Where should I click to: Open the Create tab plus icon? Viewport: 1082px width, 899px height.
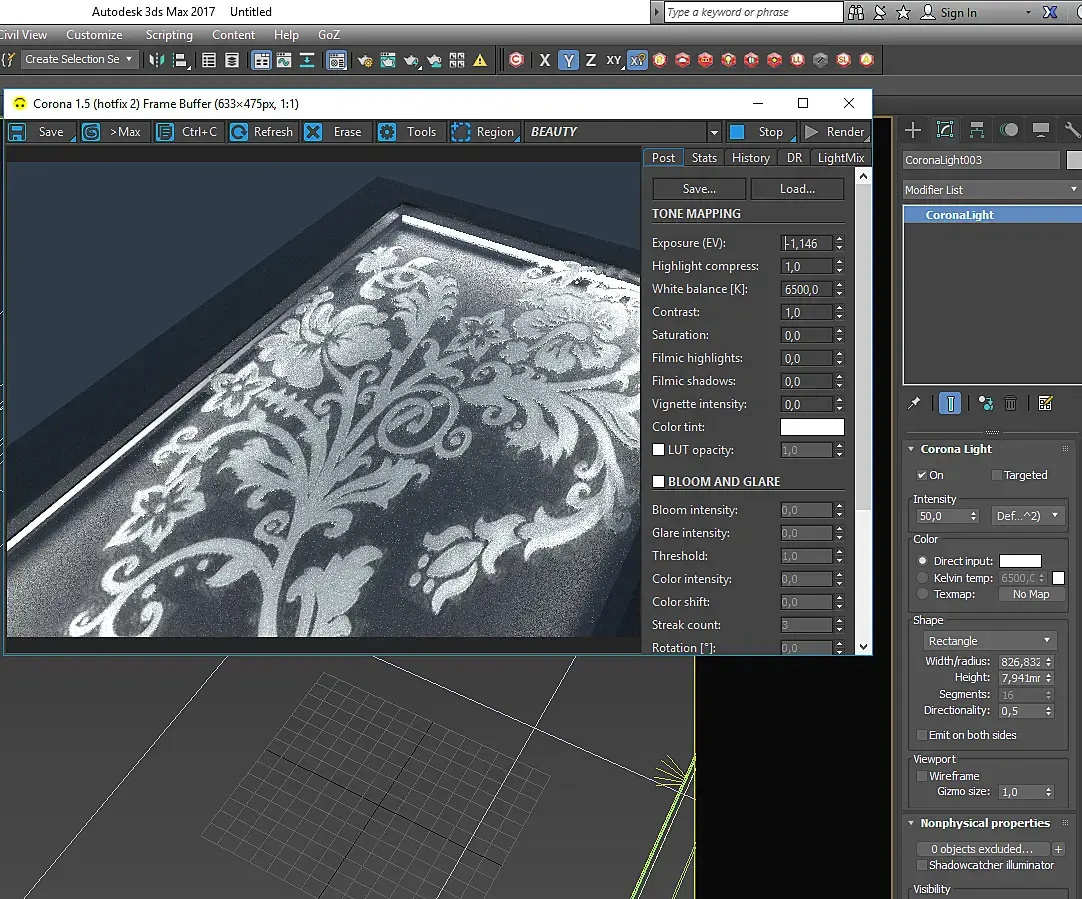point(913,130)
